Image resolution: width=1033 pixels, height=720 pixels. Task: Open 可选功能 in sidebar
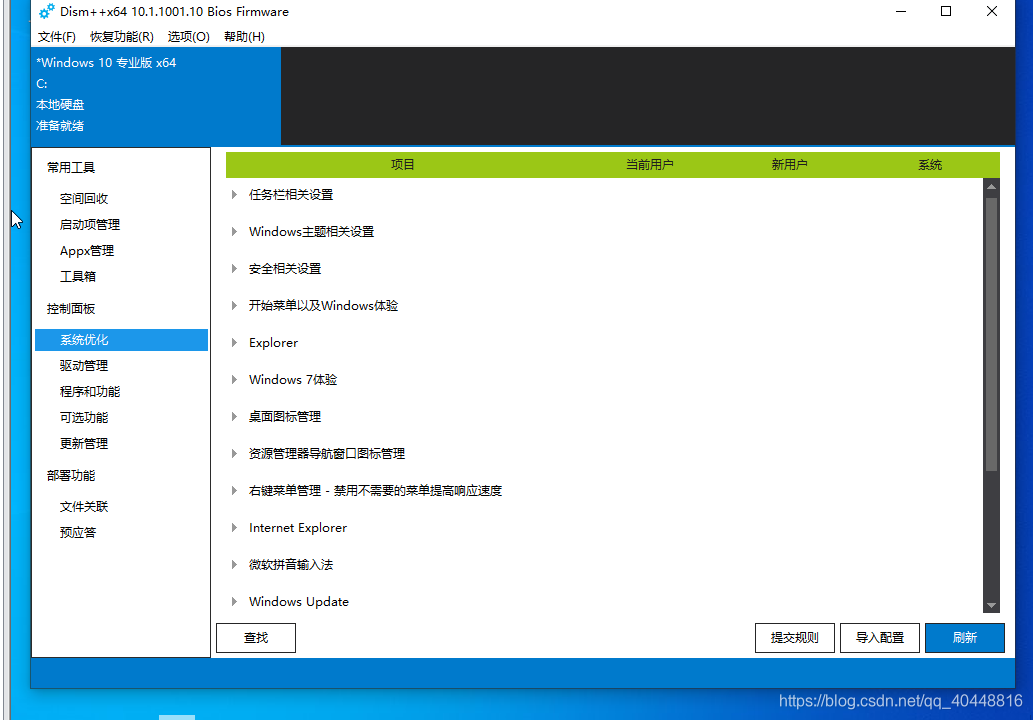84,418
